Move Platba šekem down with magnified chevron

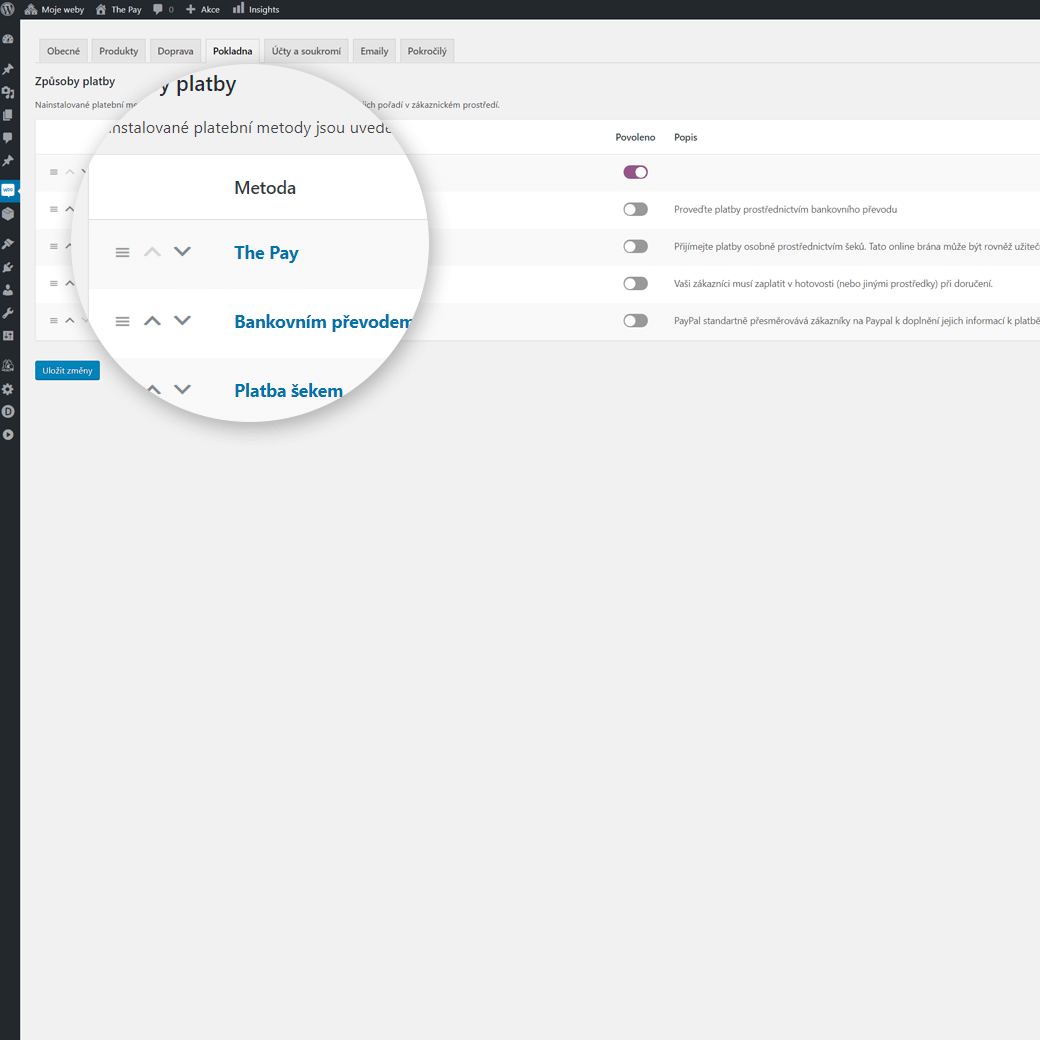point(182,390)
